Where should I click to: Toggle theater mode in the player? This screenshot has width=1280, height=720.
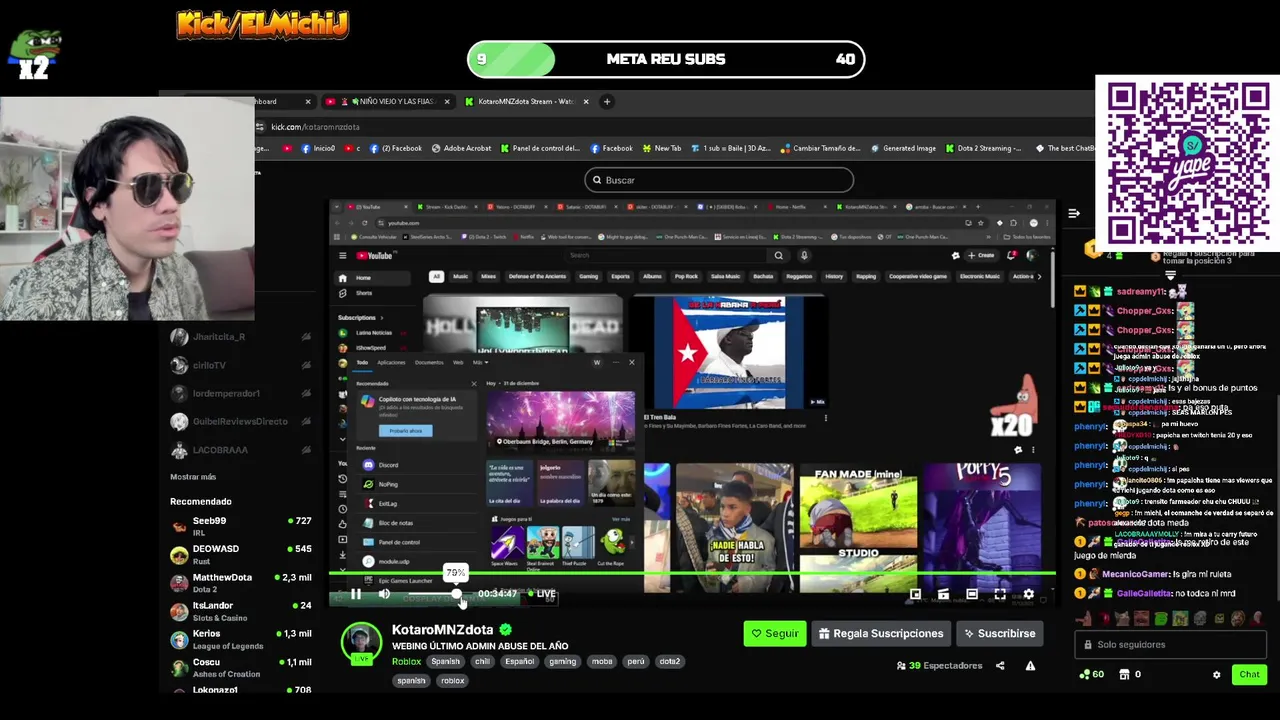click(971, 594)
